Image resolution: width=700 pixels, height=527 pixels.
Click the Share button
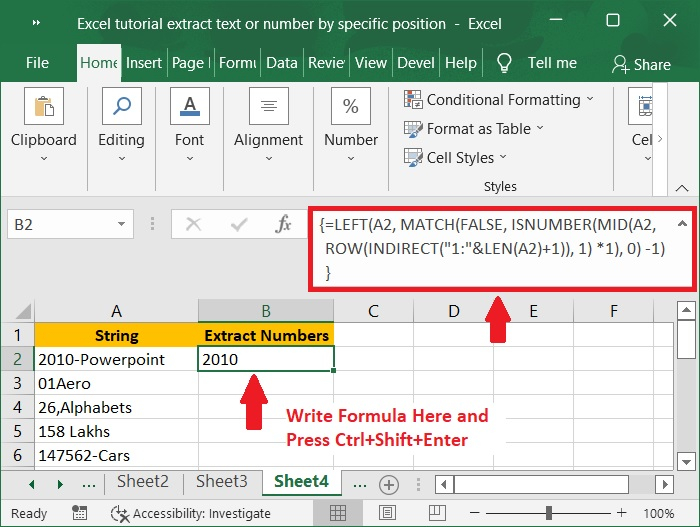click(x=641, y=64)
